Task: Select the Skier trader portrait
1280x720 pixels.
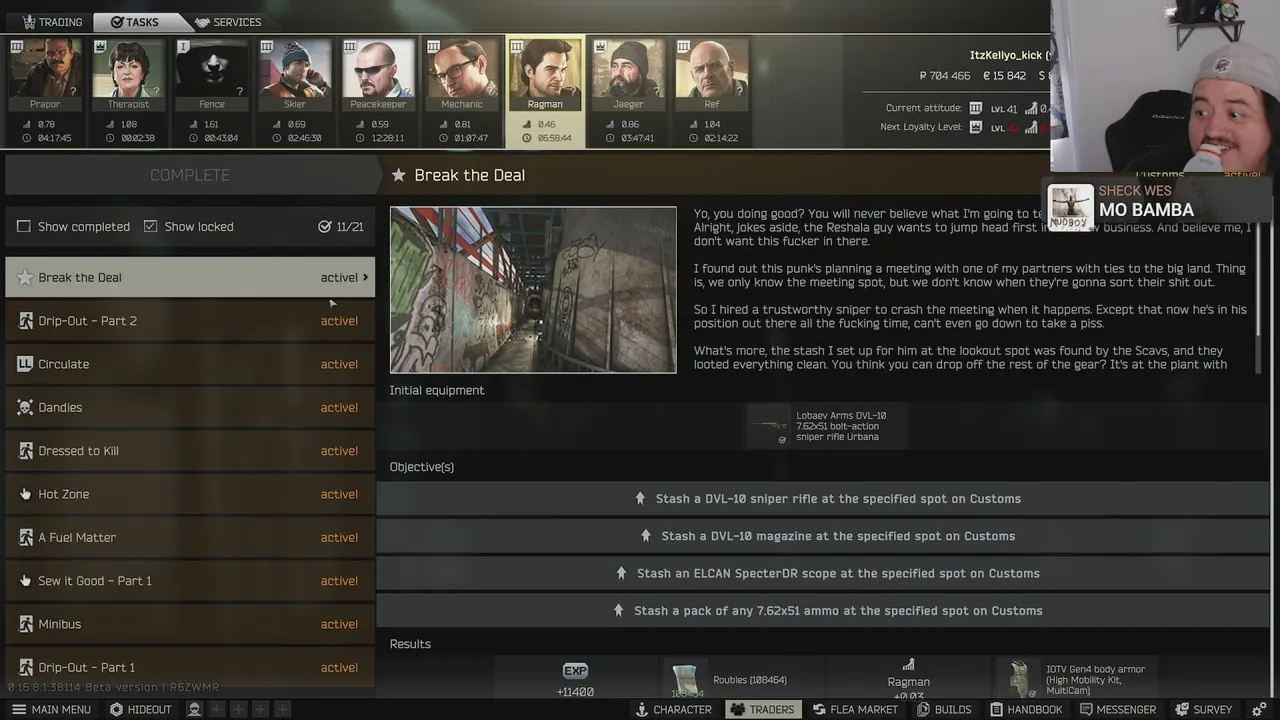Action: point(295,74)
